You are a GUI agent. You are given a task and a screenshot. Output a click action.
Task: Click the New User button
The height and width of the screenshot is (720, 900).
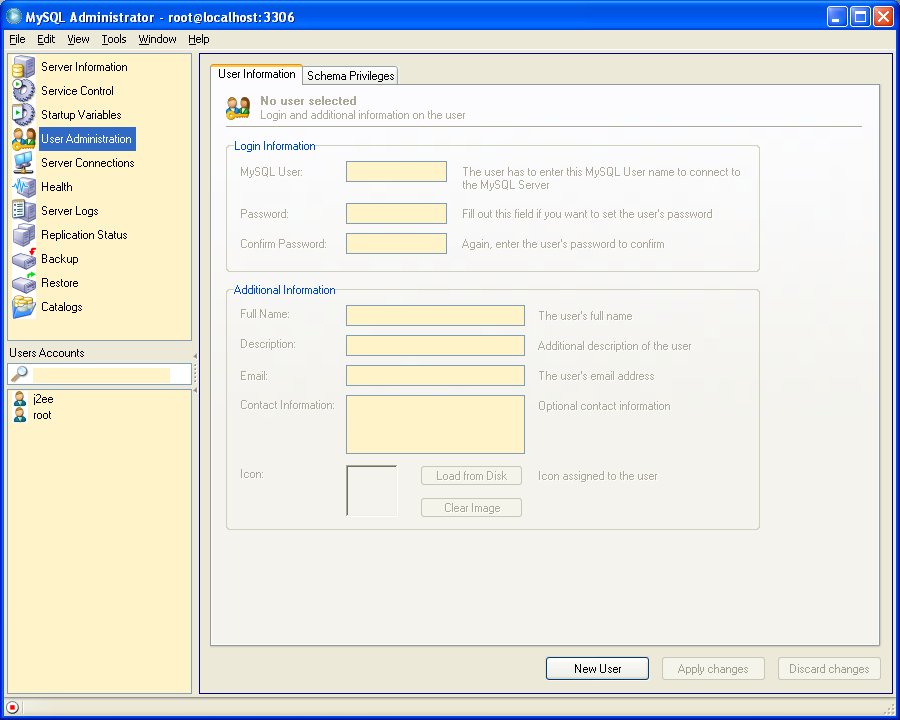coord(598,668)
